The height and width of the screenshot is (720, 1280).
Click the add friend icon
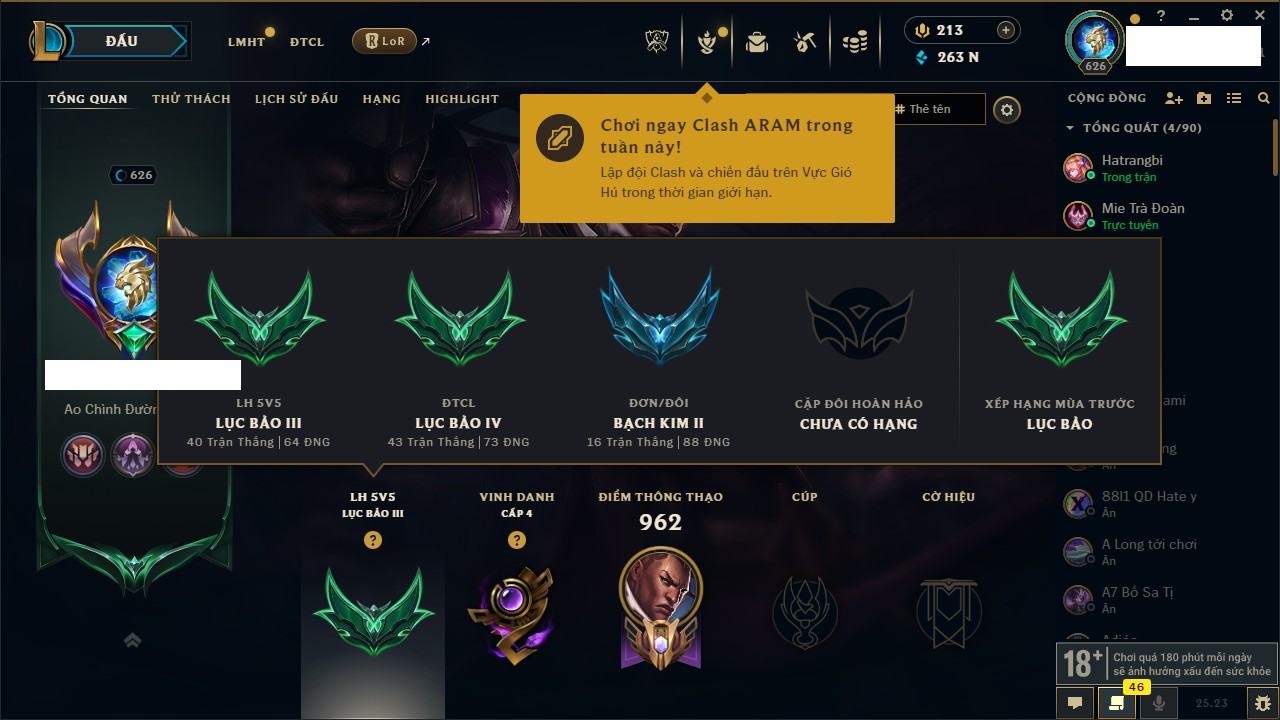1174,98
